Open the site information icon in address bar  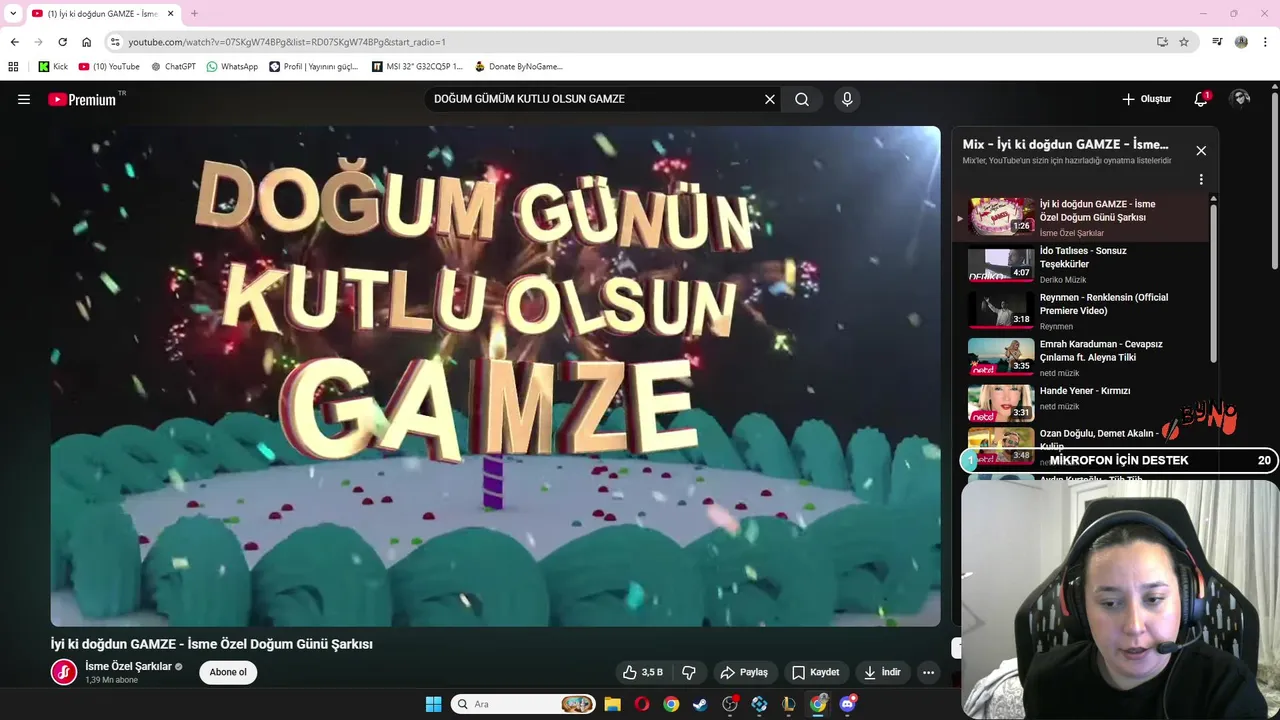[x=115, y=42]
